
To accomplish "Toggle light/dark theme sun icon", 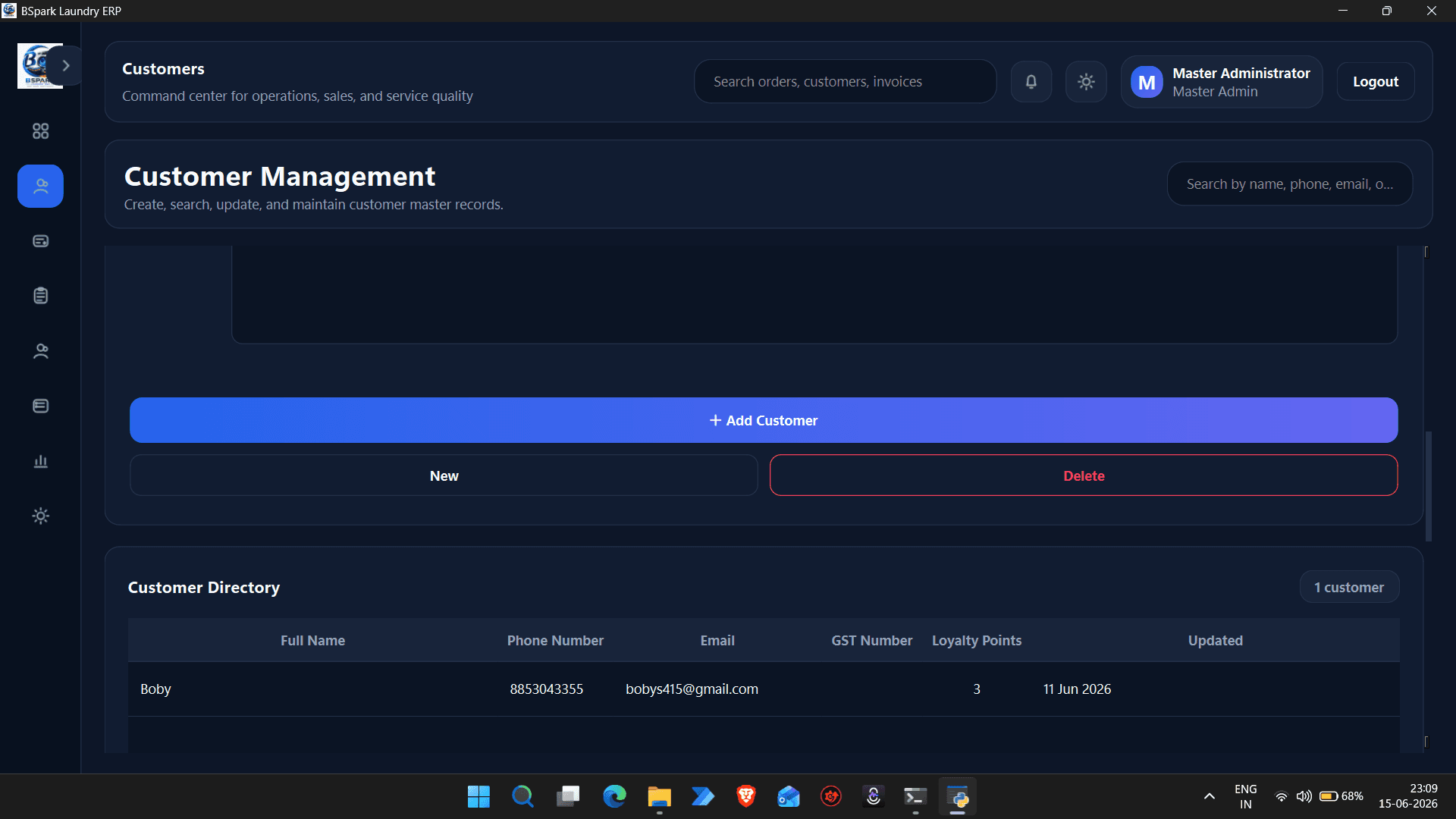I will (1086, 82).
